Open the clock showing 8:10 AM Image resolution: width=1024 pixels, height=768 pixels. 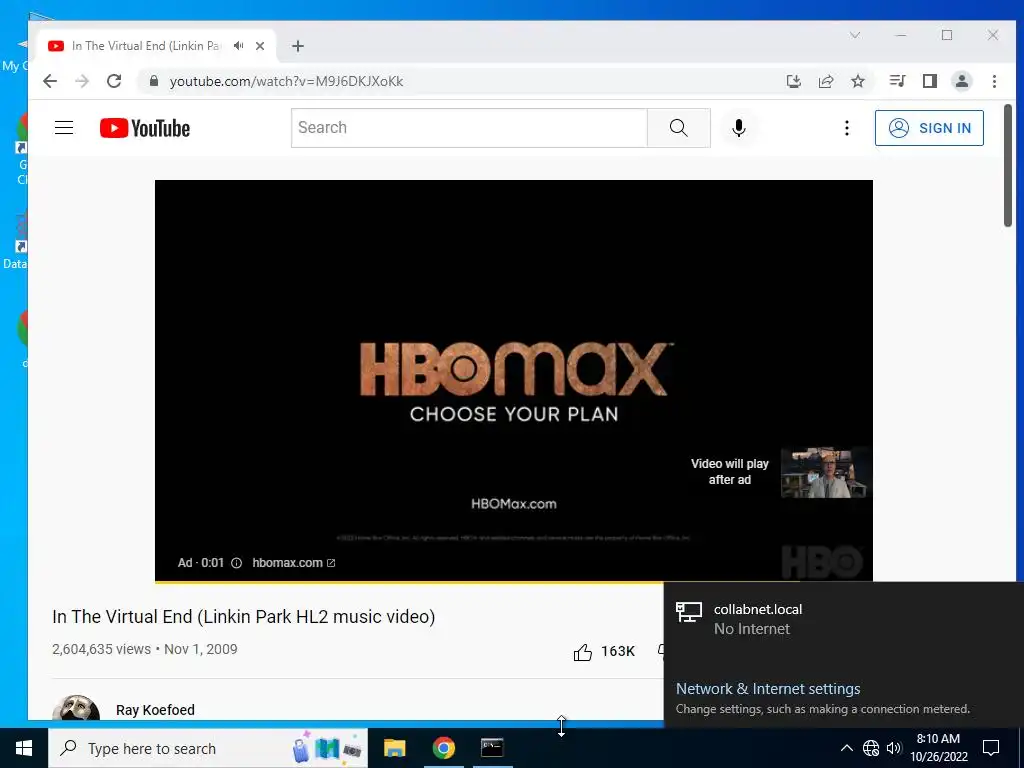pos(939,748)
